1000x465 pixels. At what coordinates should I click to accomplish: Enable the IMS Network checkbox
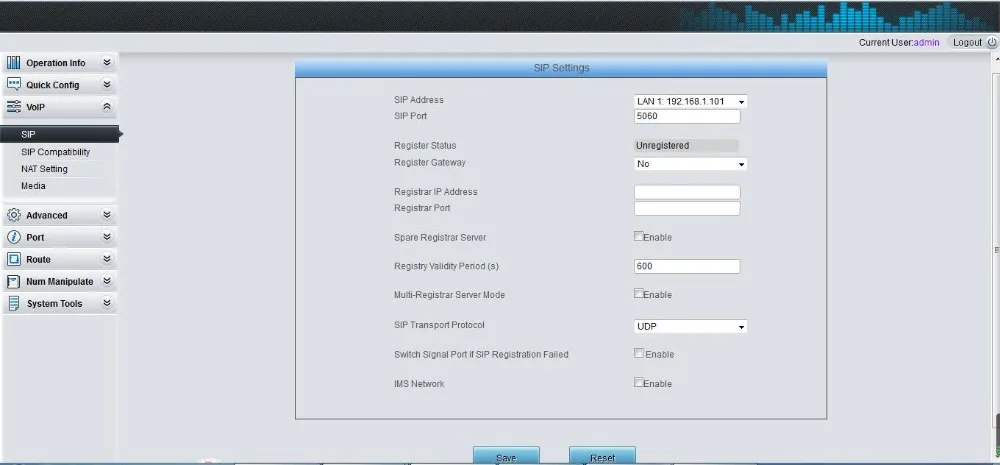(x=638, y=382)
